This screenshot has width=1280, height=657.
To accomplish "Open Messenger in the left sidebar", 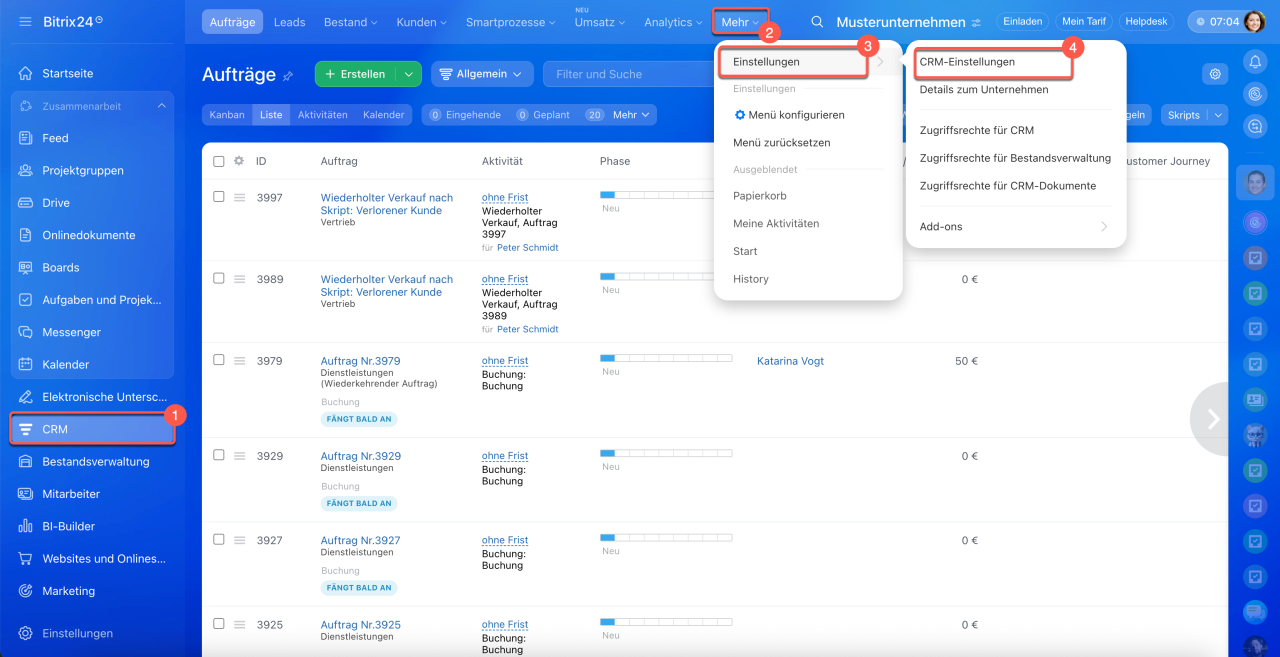I will tap(71, 332).
